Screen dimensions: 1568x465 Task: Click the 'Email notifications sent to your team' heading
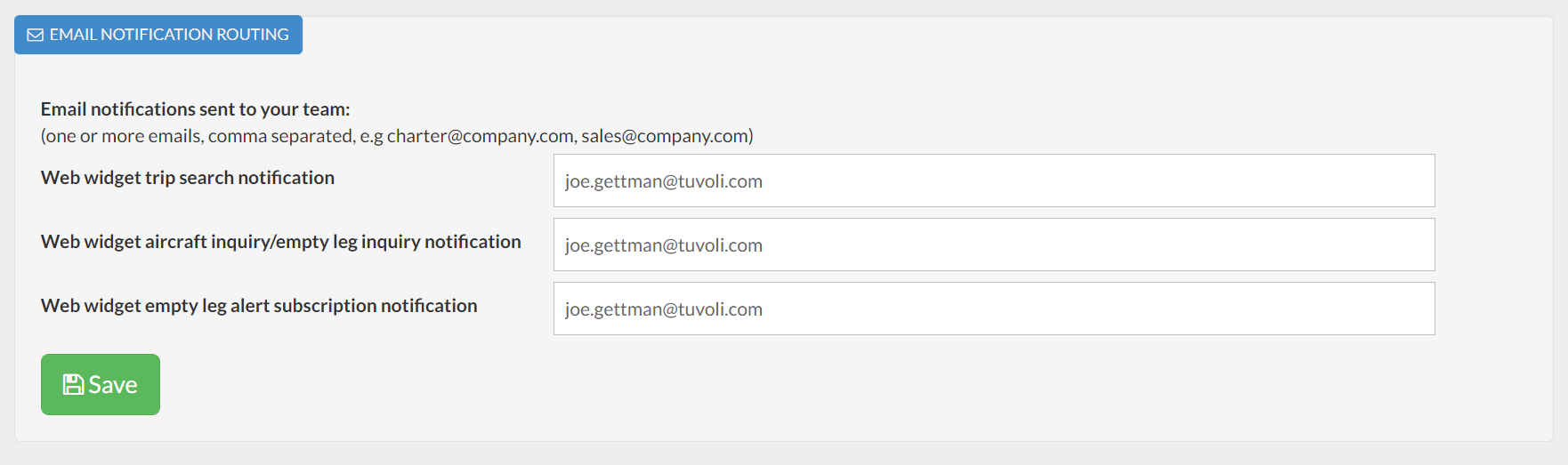coord(195,109)
